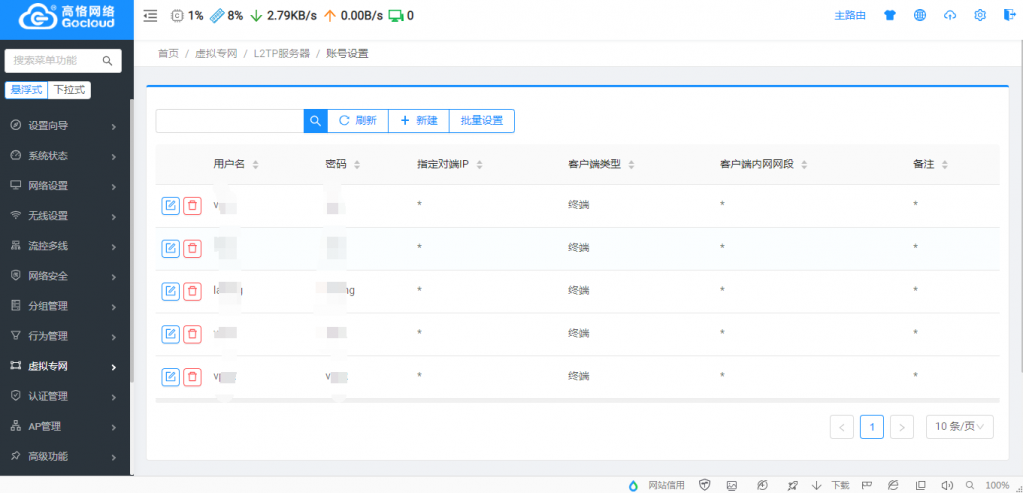Open the 10 条/页 page size dropdown
The height and width of the screenshot is (493, 1023).
click(x=959, y=428)
